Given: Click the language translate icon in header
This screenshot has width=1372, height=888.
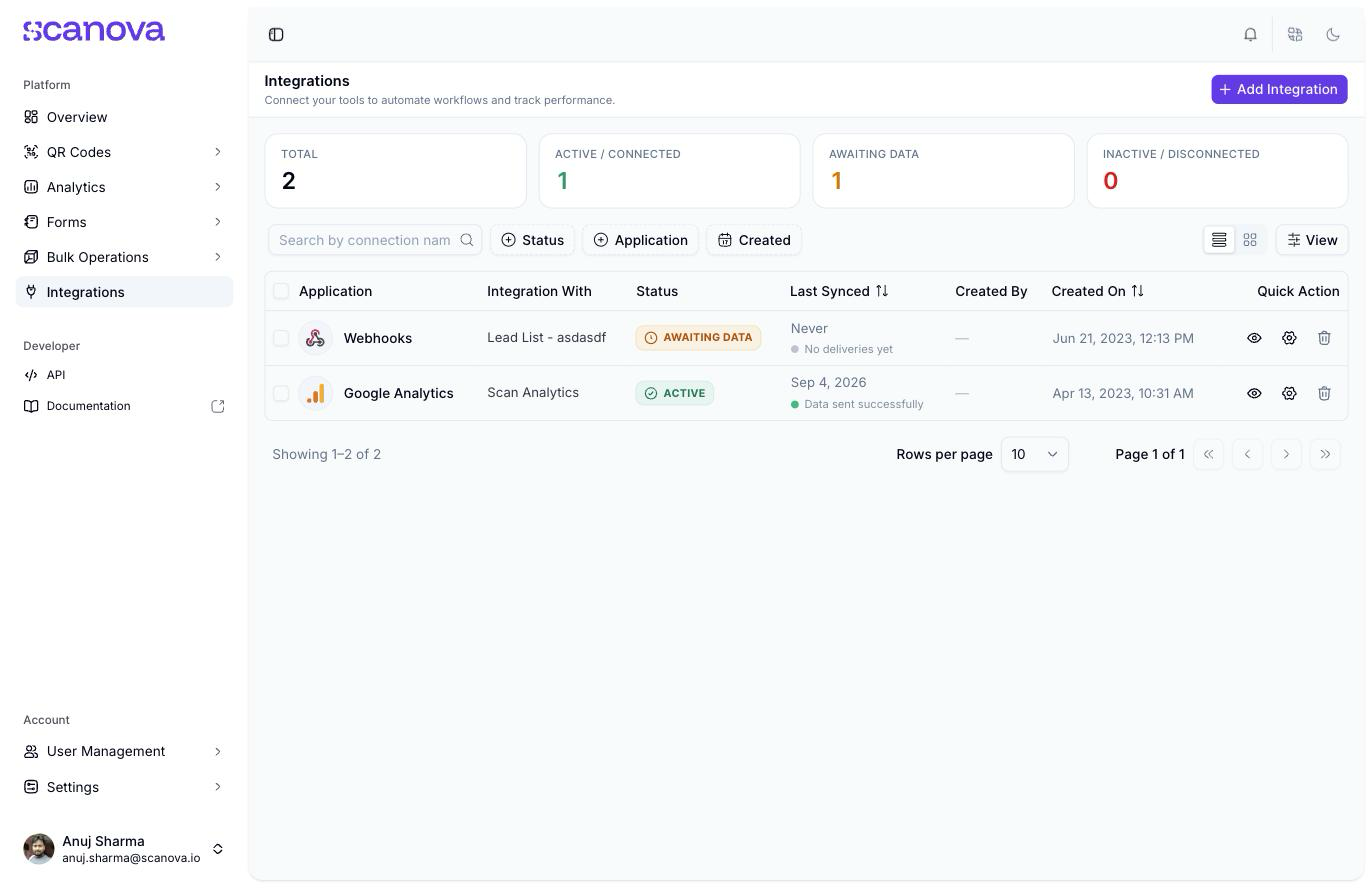Looking at the screenshot, I should [1295, 35].
